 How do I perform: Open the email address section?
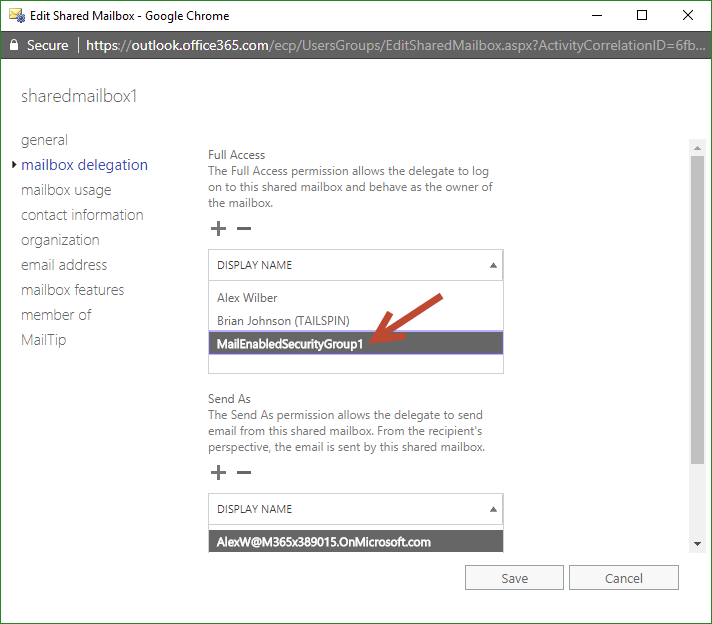click(64, 265)
